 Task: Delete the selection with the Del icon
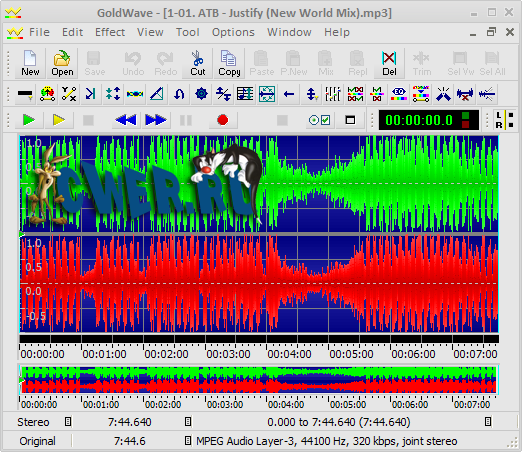point(389,63)
